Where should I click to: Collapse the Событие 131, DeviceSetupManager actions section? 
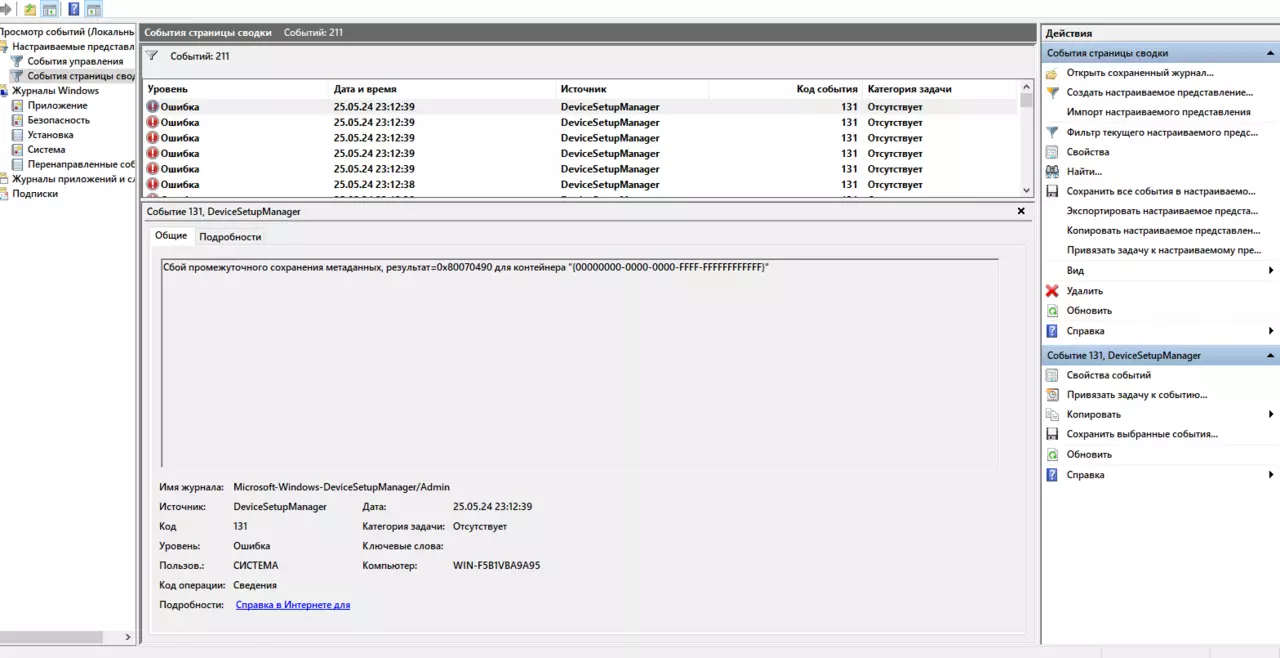tap(1272, 355)
